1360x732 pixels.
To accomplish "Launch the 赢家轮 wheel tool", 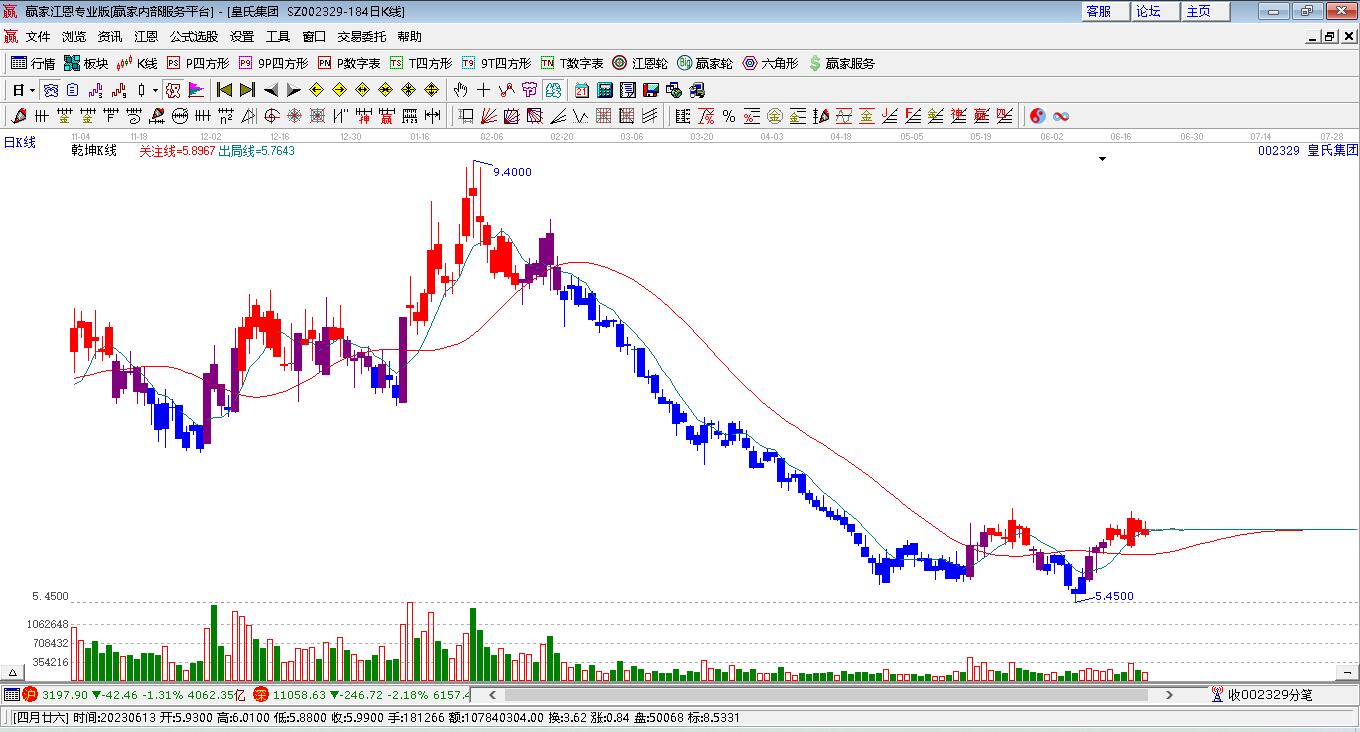I will pyautogui.click(x=705, y=63).
